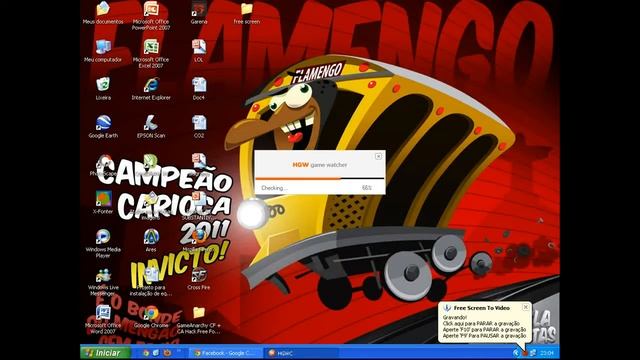The image size is (640, 360).
Task: Click Firefox icon in quick launch bar
Action: click(167, 353)
